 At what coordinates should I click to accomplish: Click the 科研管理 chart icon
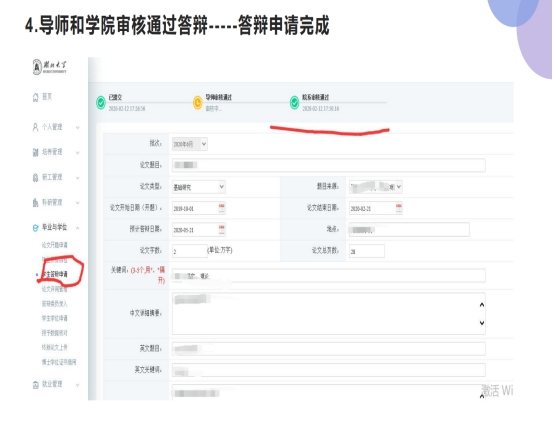(x=35, y=202)
